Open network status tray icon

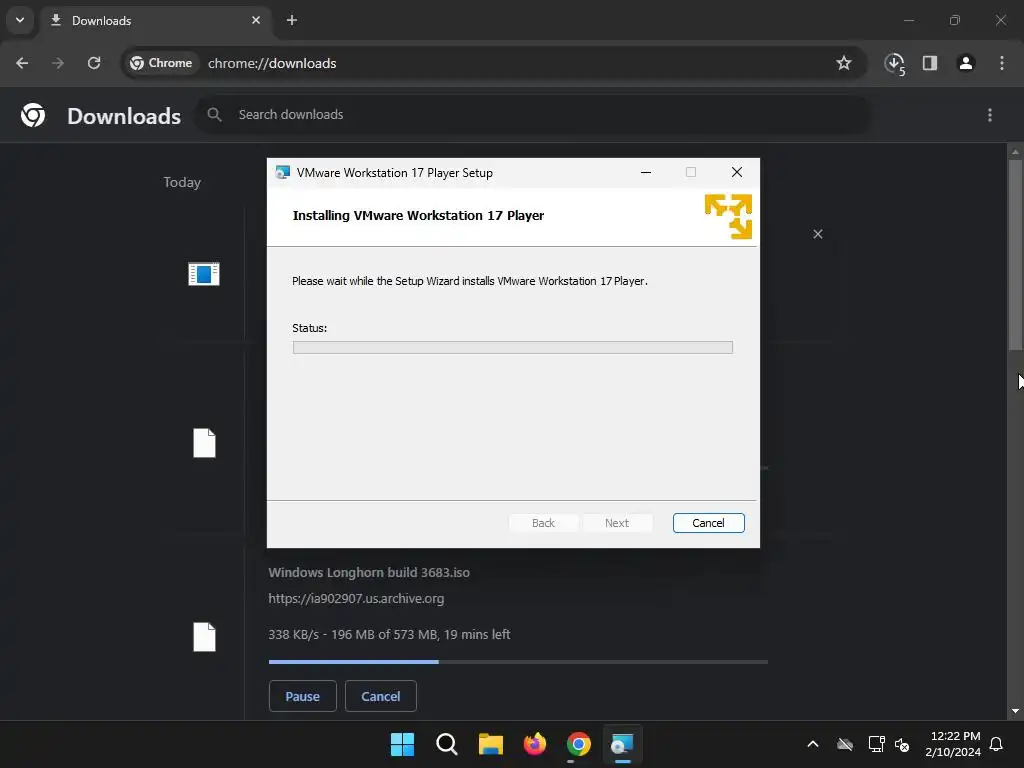pyautogui.click(x=876, y=744)
